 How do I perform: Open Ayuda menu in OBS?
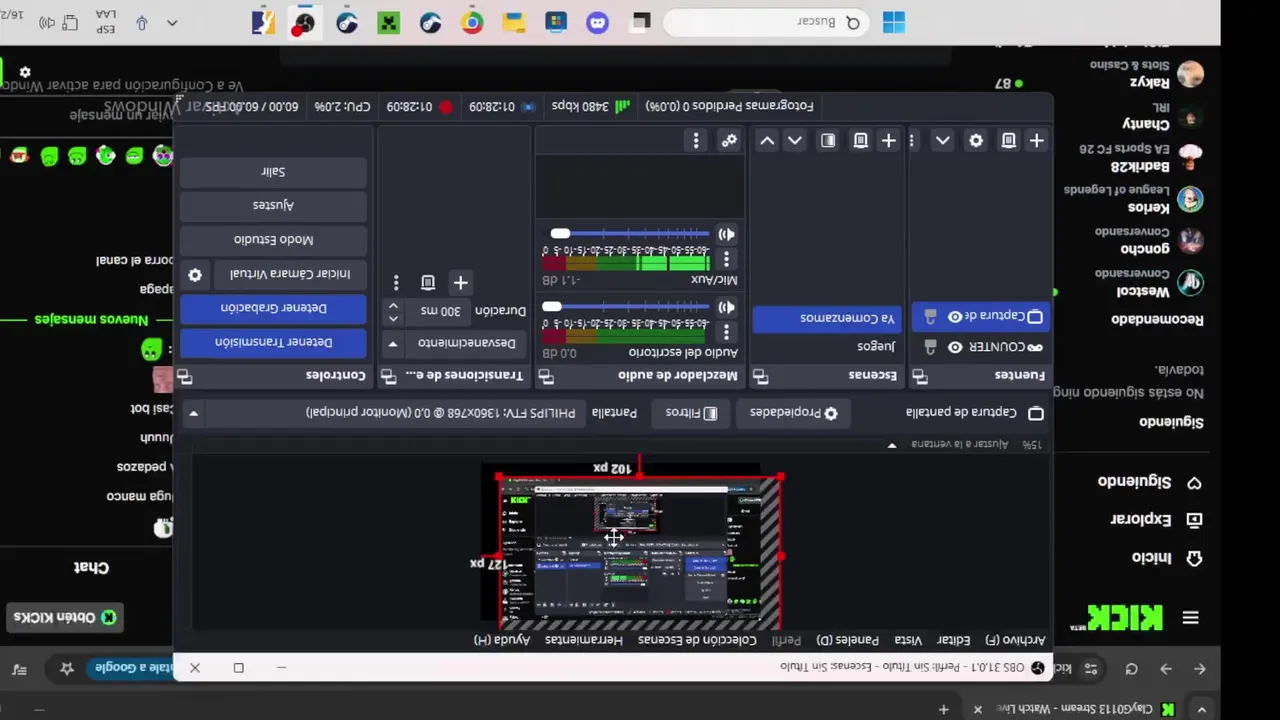click(503, 640)
